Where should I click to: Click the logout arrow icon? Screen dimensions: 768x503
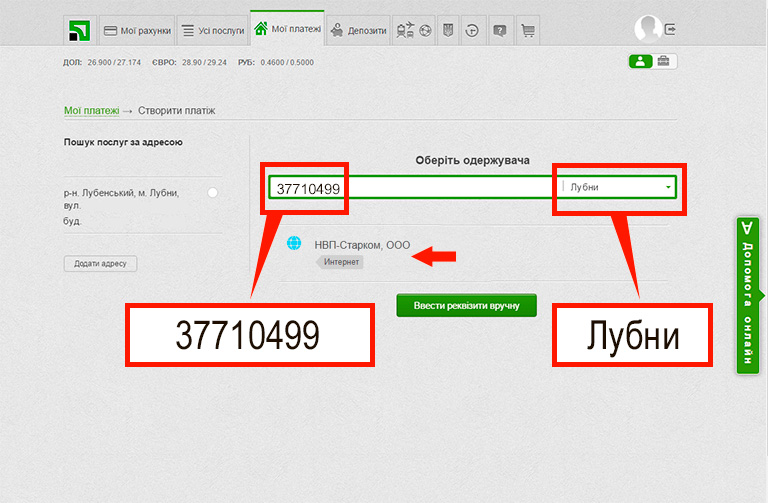(x=671, y=30)
